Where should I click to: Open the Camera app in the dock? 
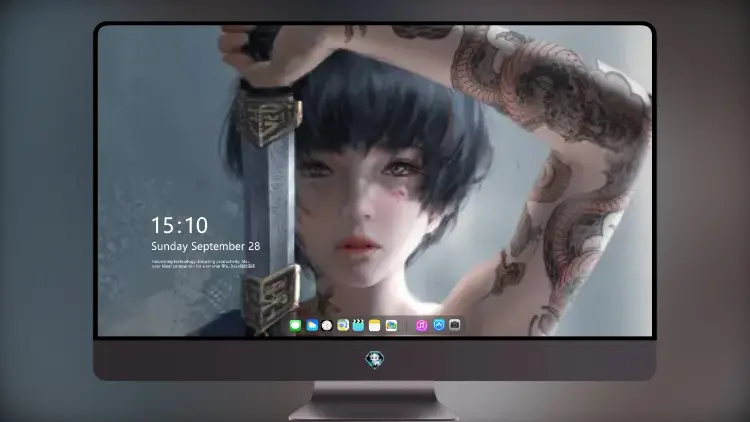tap(455, 325)
